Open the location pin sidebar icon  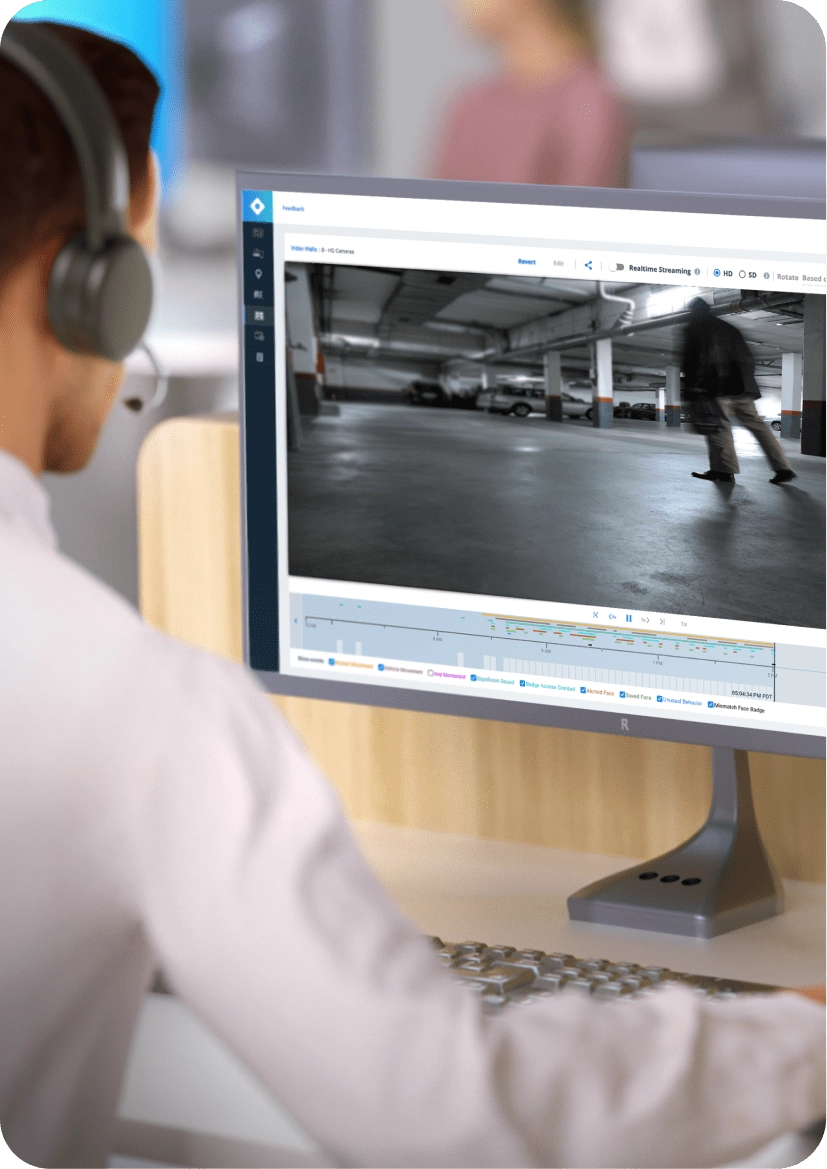[258, 274]
